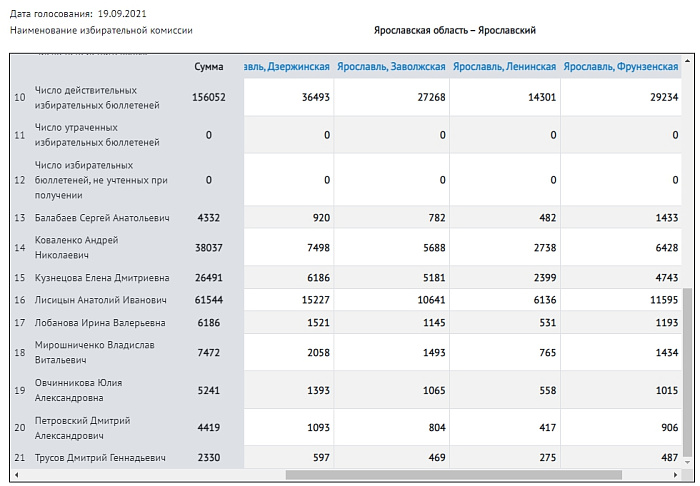The height and width of the screenshot is (486, 700).
Task: Click the Сумма value 7472
Action: click(x=208, y=353)
